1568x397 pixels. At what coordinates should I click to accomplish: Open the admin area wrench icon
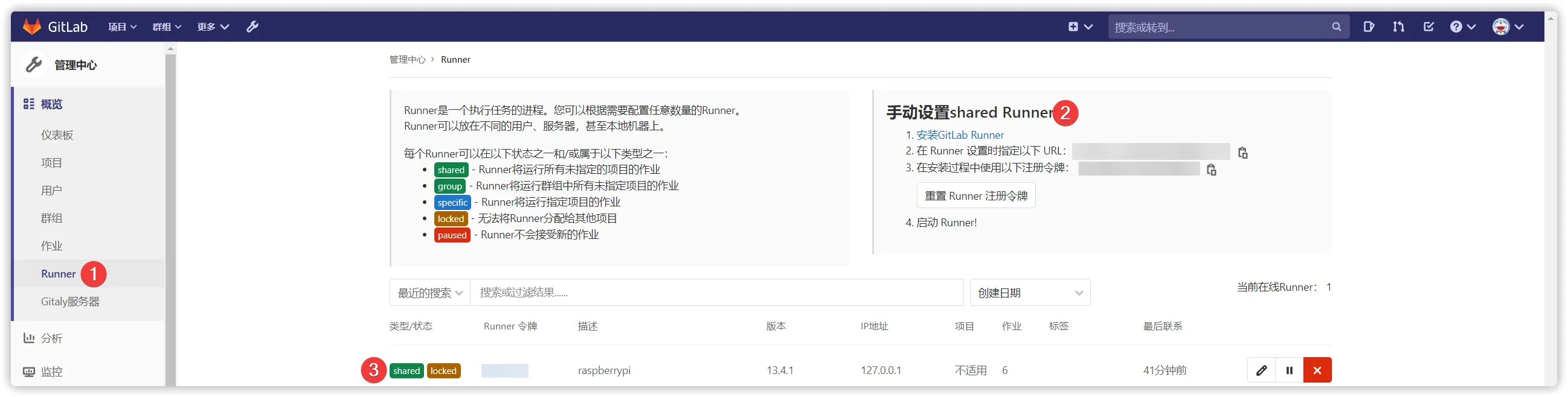[x=252, y=27]
